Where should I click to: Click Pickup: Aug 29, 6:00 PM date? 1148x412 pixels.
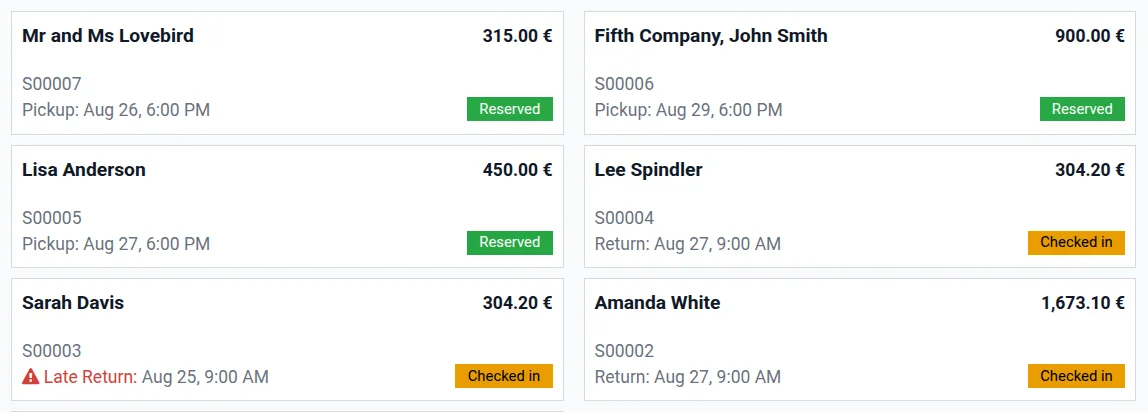click(x=688, y=109)
